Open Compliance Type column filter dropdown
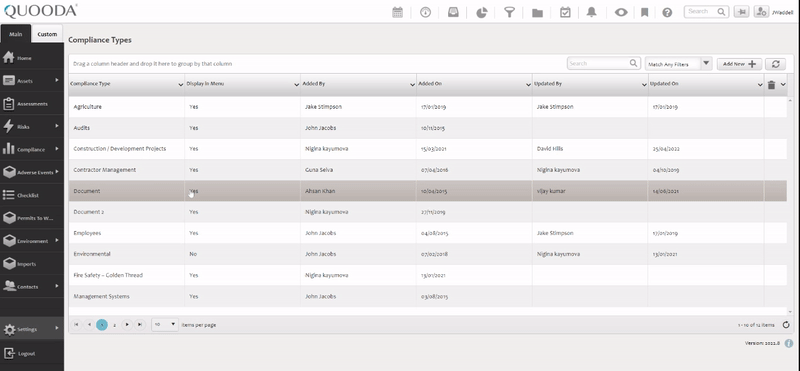 (x=181, y=85)
